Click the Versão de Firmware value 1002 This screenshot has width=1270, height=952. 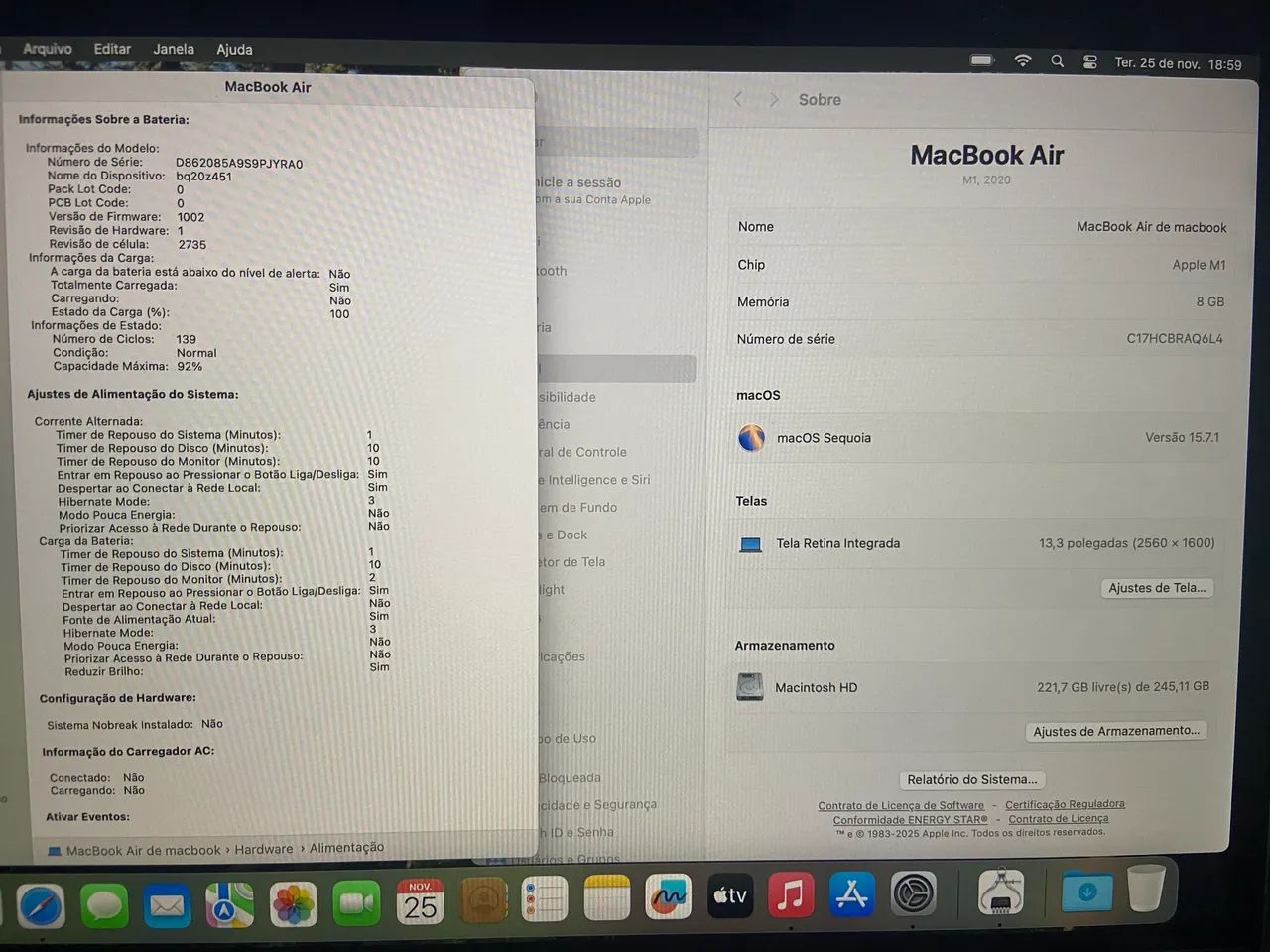(x=191, y=217)
